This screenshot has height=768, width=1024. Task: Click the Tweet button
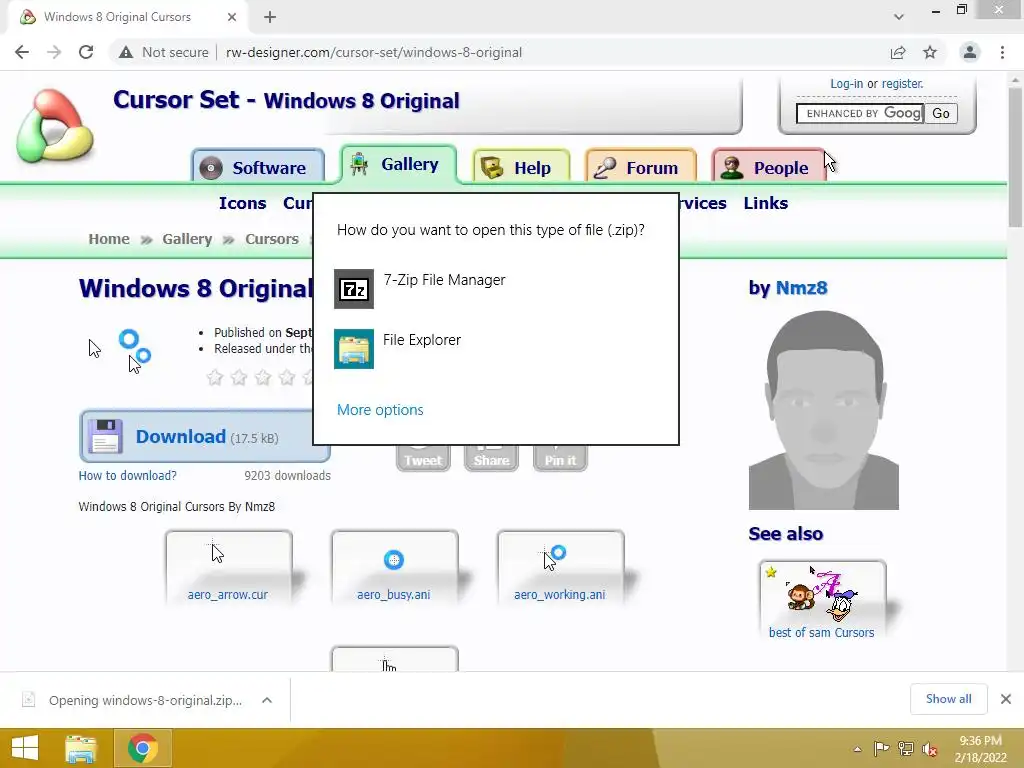coord(423,458)
